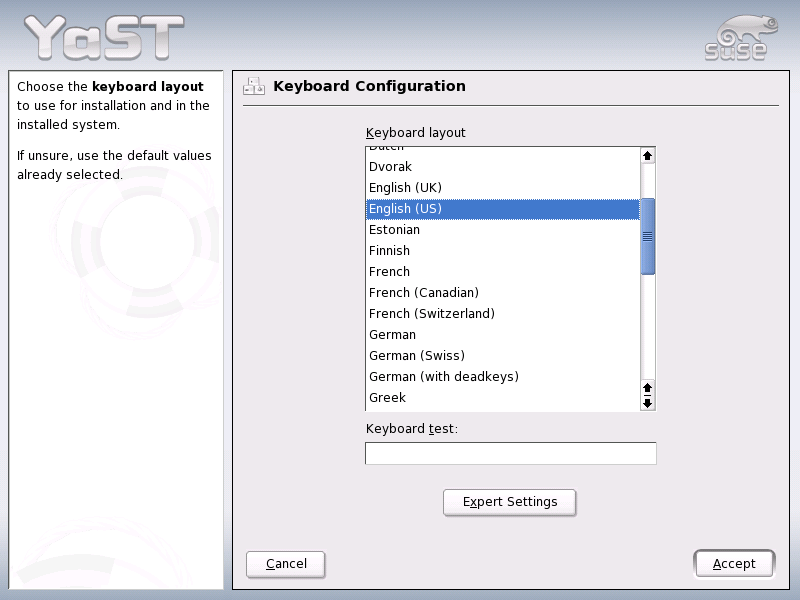Viewport: 800px width, 600px height.
Task: Click inside the Keyboard test field
Action: (510, 453)
